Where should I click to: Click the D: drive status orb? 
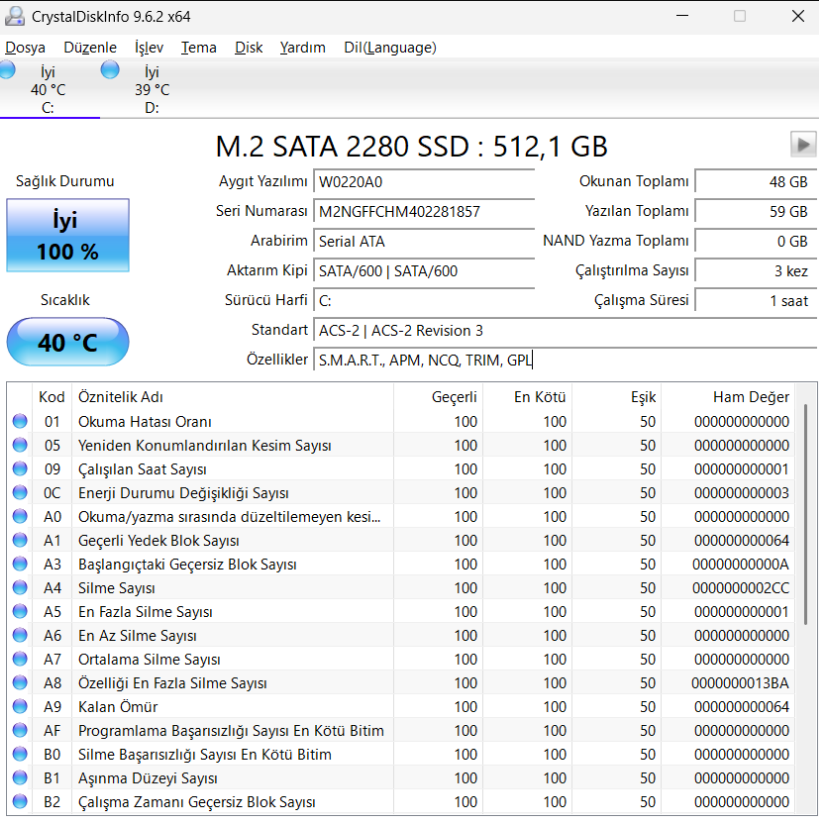point(110,69)
